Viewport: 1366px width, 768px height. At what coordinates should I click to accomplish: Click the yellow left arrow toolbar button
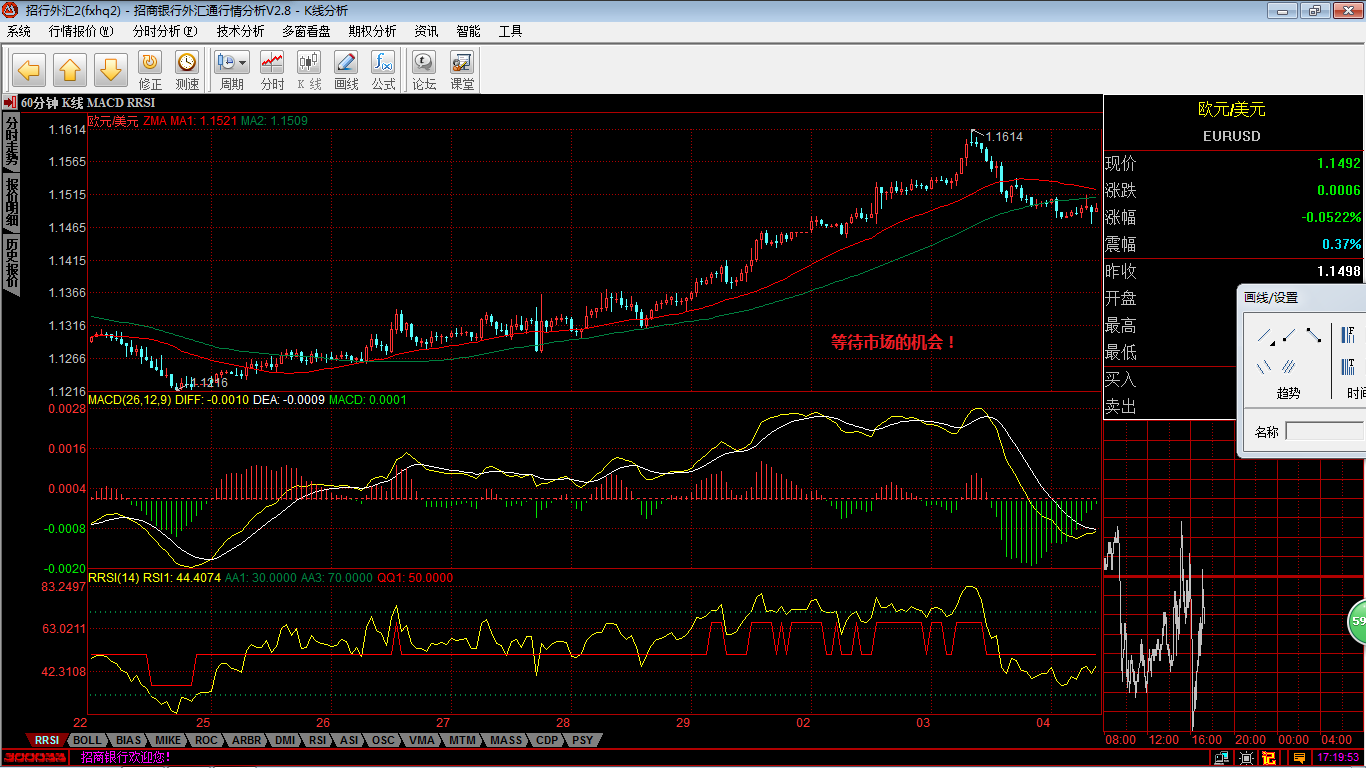[x=30, y=70]
